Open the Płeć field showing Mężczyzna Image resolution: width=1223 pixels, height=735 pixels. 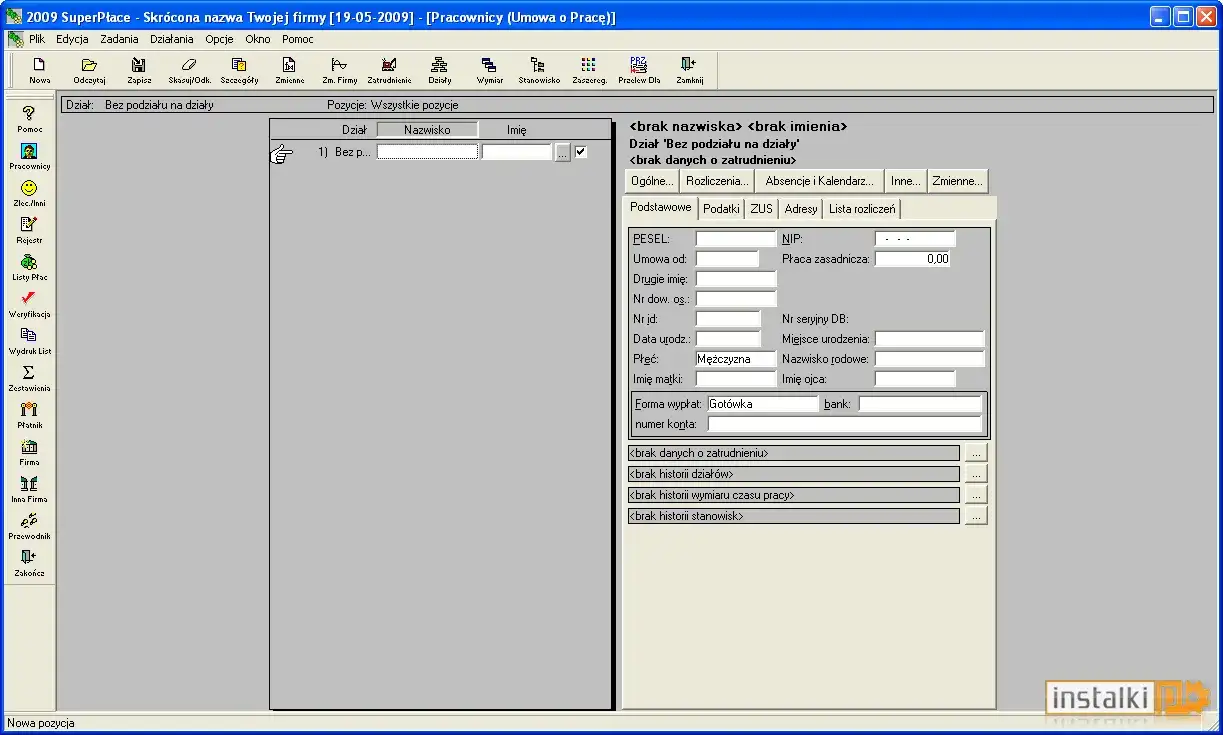click(735, 359)
